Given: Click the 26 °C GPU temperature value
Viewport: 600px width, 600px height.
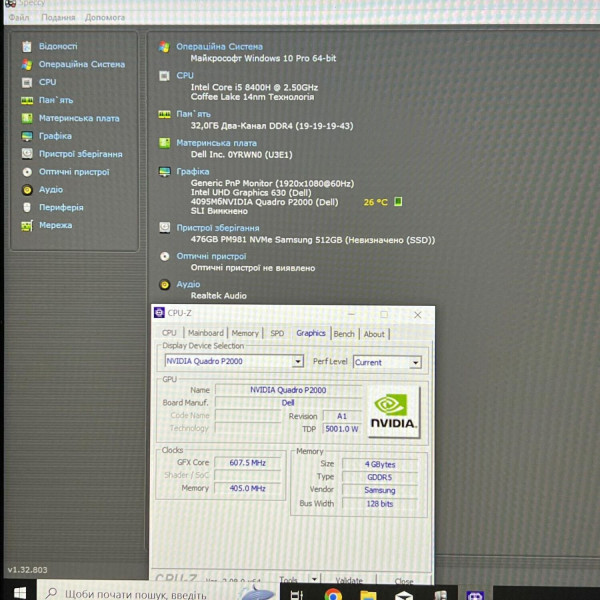Looking at the screenshot, I should 375,202.
